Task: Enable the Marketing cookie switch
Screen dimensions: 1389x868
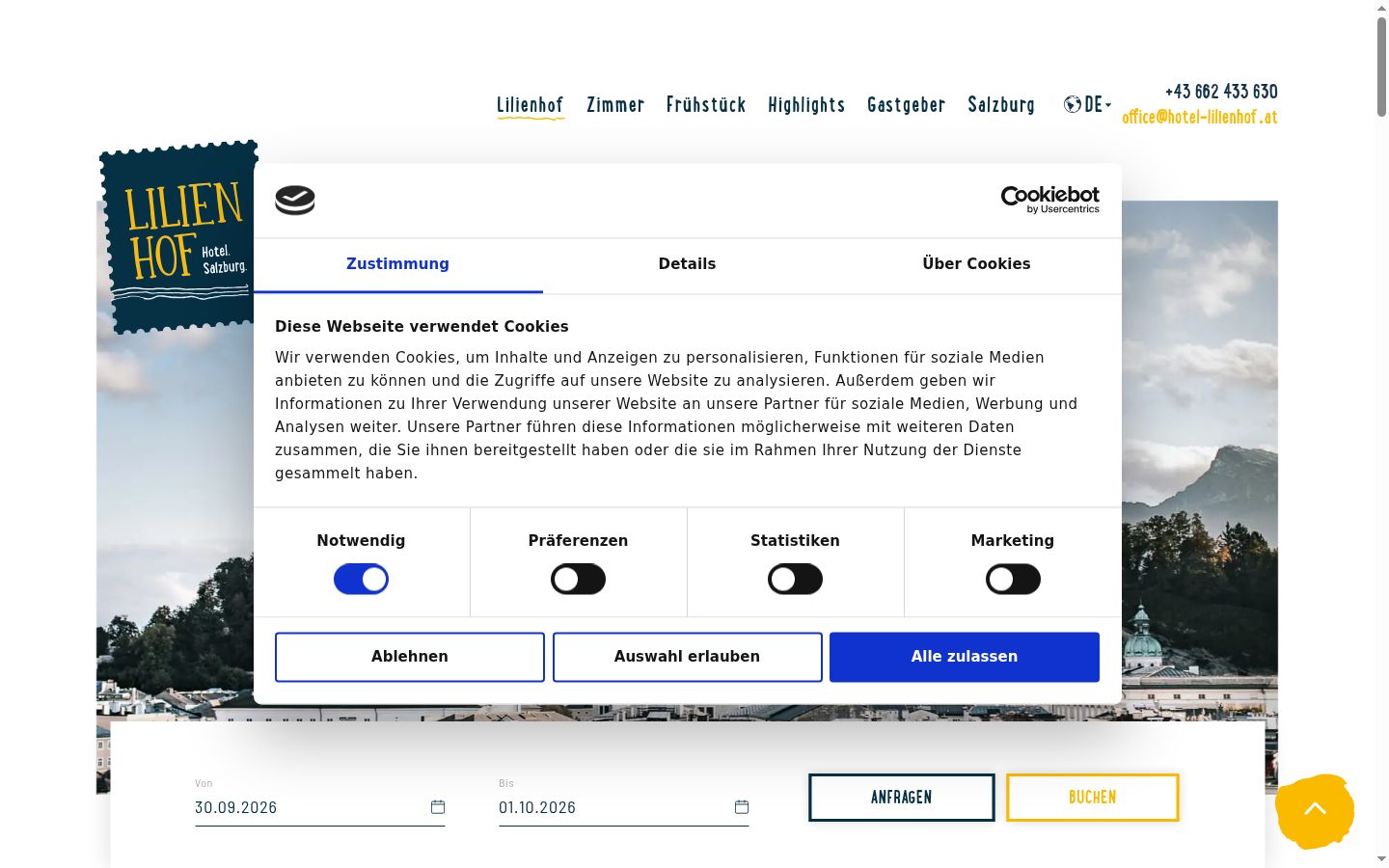Action: tap(1013, 580)
